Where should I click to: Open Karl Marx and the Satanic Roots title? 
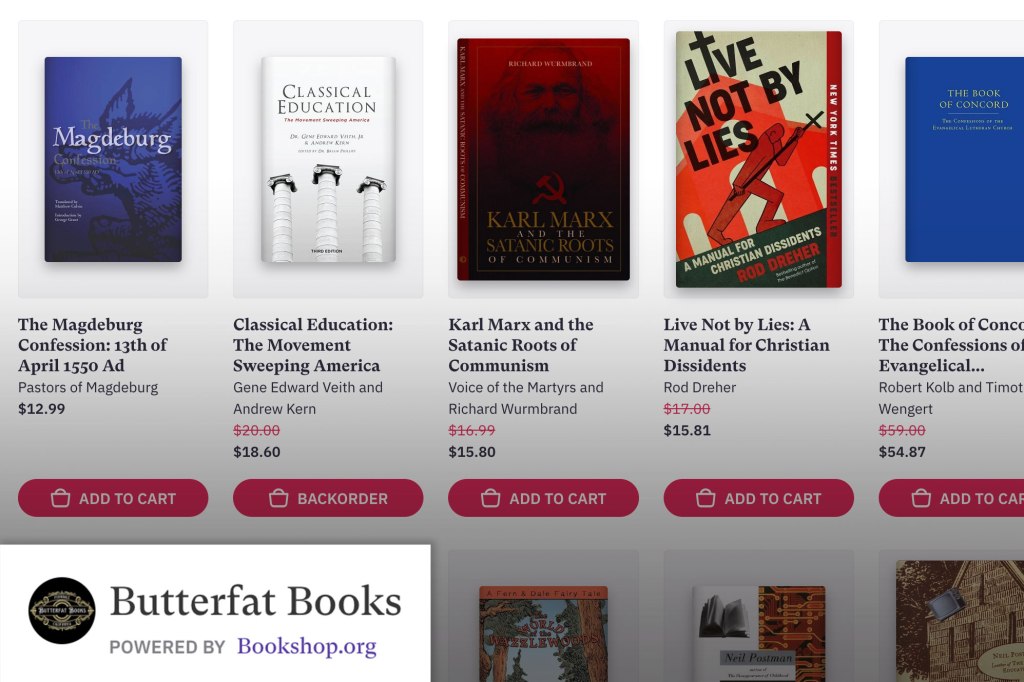[x=521, y=345]
